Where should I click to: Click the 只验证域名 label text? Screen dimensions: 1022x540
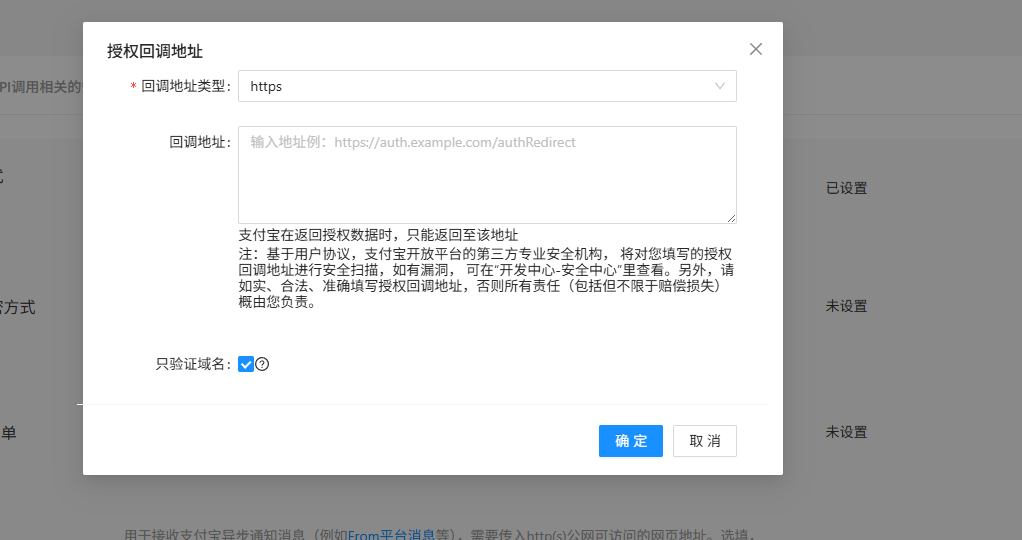(x=193, y=364)
